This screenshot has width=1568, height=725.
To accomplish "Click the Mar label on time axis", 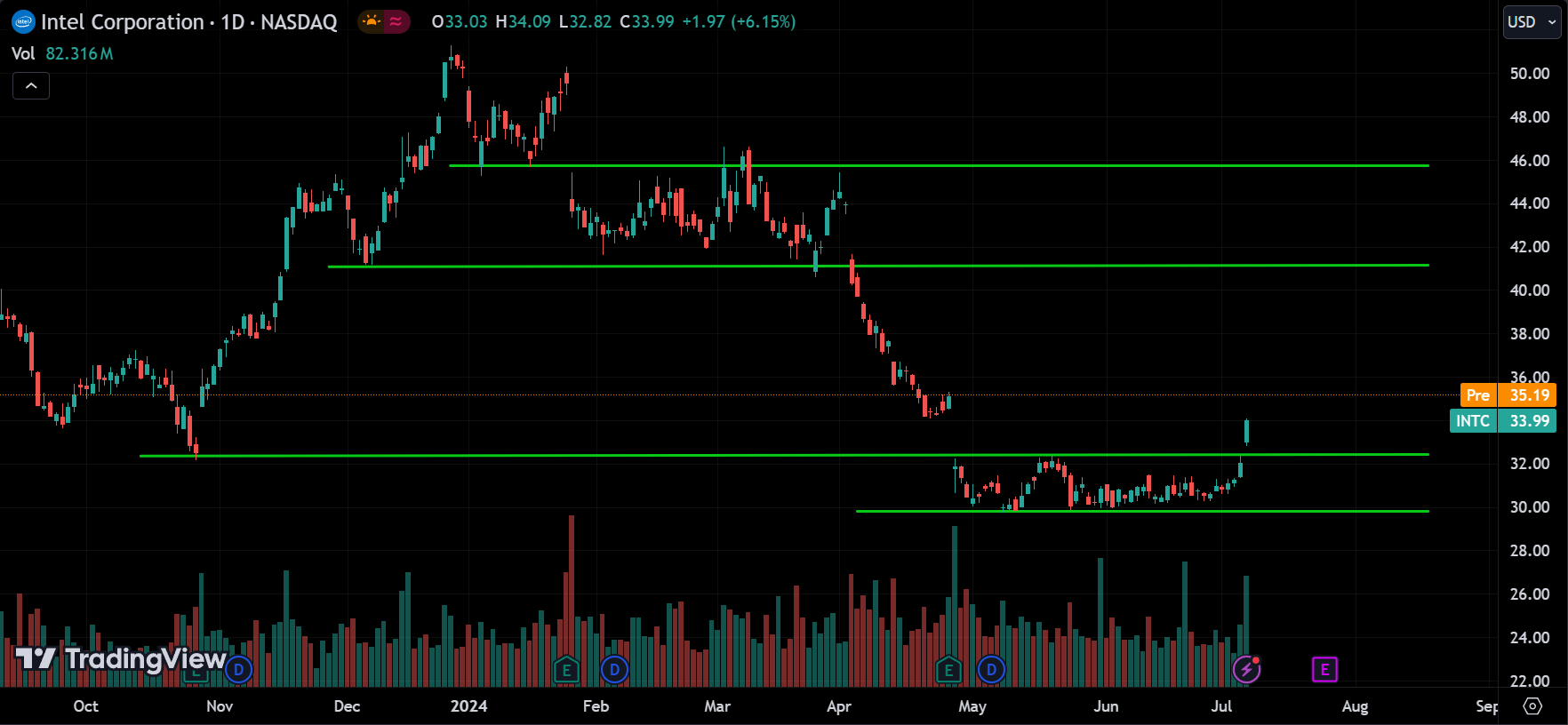I will pyautogui.click(x=717, y=706).
